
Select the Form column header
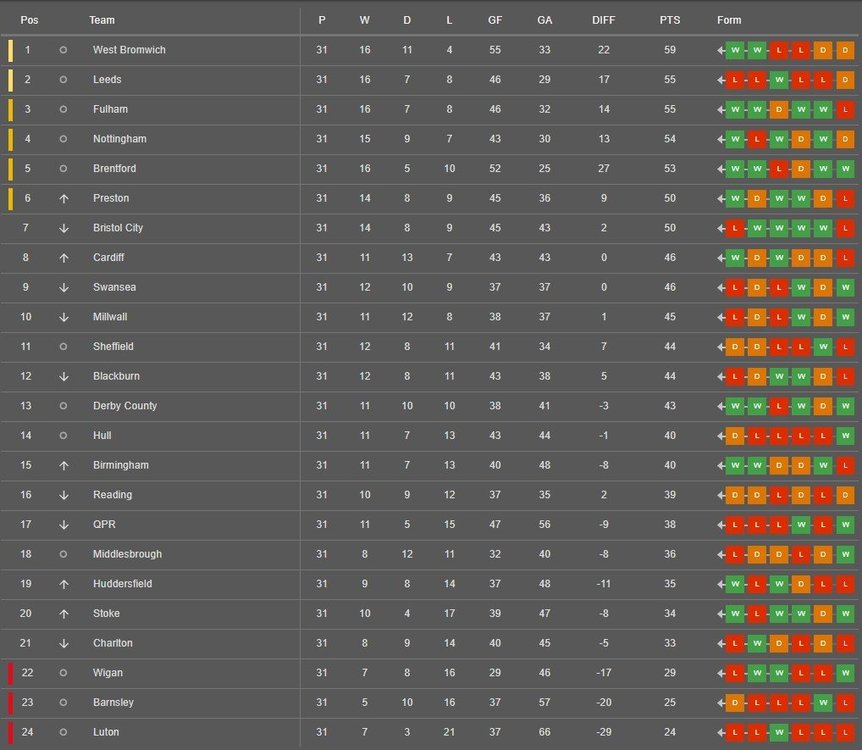pyautogui.click(x=729, y=20)
